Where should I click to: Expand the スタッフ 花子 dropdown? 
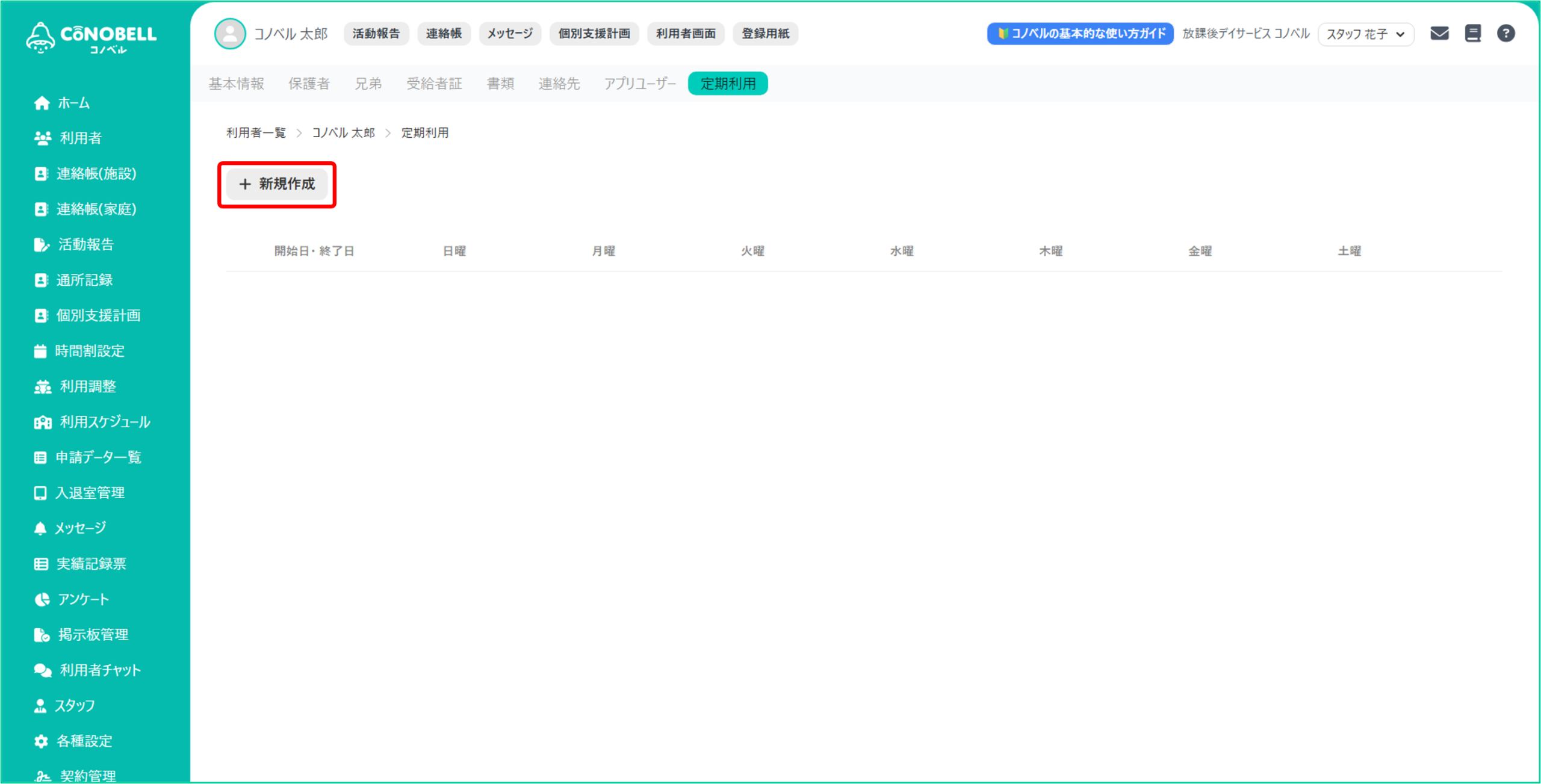(1365, 34)
